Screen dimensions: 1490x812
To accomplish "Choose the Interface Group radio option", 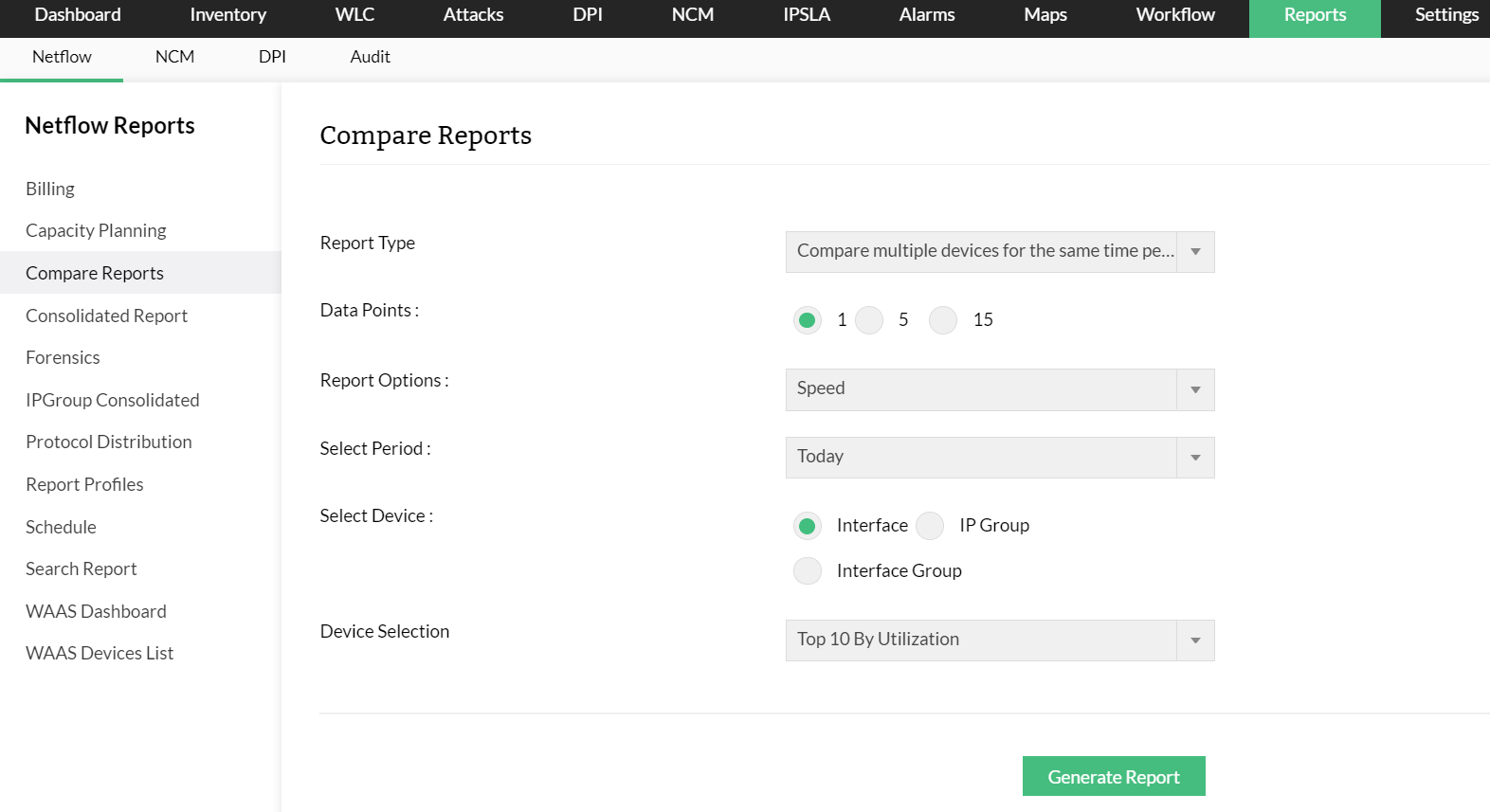I will [808, 571].
